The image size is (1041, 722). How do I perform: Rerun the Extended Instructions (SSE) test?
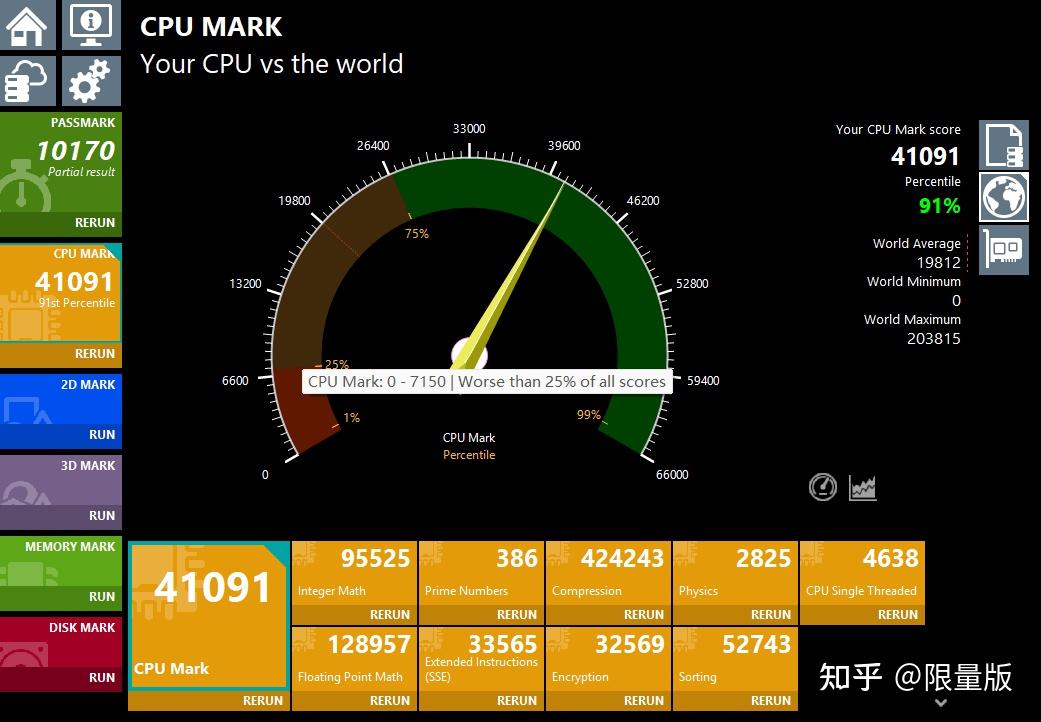(x=517, y=701)
